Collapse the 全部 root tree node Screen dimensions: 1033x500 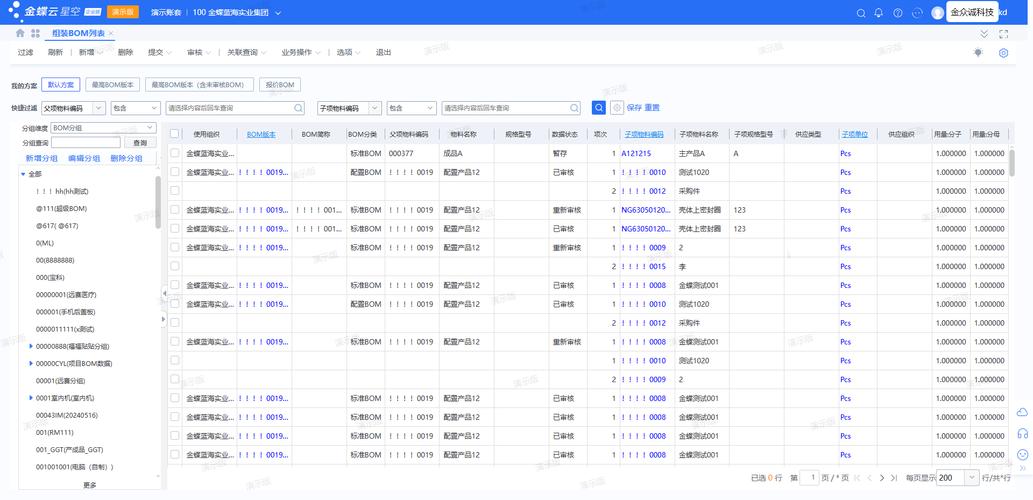23,174
